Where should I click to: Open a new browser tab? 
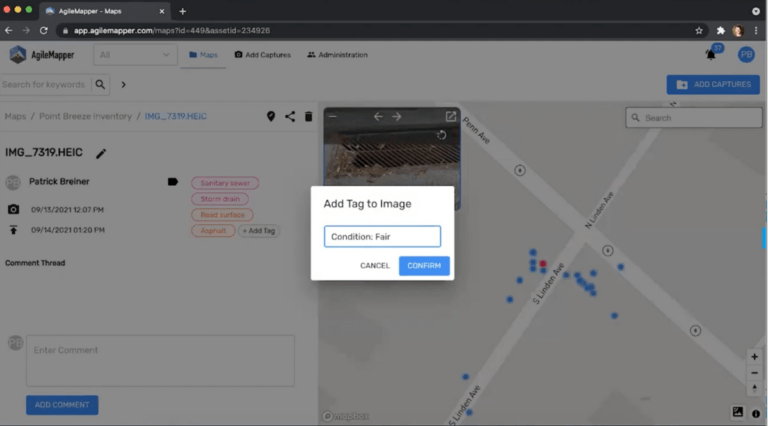pyautogui.click(x=182, y=11)
